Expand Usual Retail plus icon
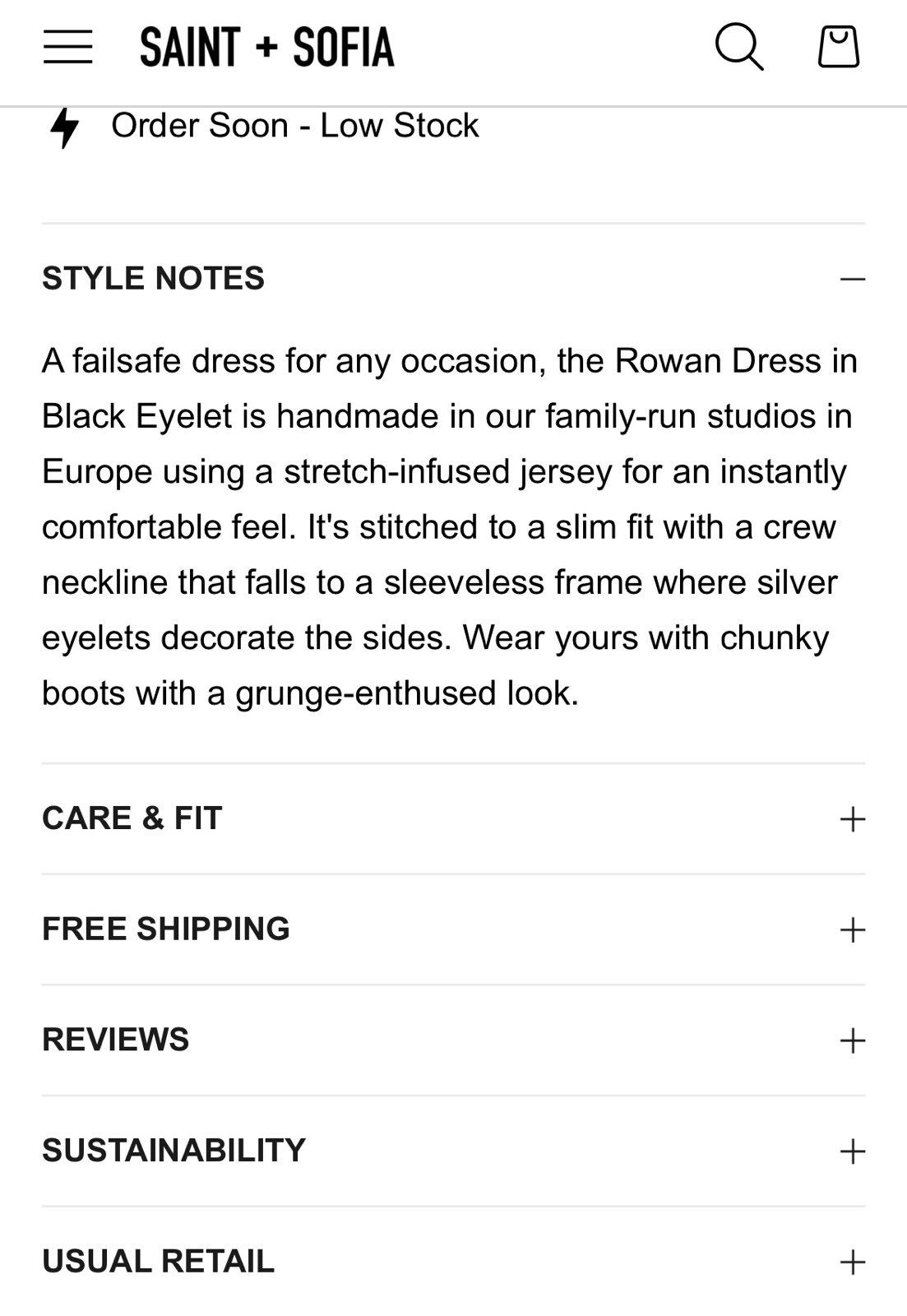 (853, 1262)
